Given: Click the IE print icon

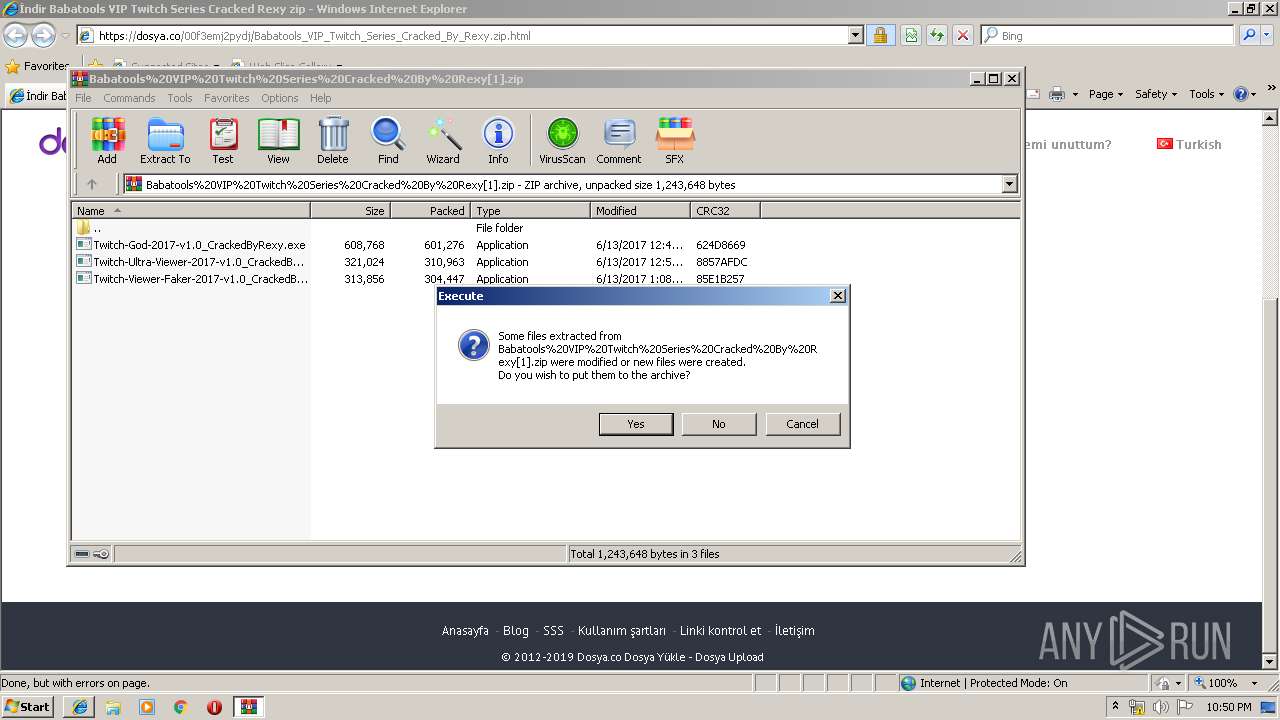Looking at the screenshot, I should (1057, 94).
